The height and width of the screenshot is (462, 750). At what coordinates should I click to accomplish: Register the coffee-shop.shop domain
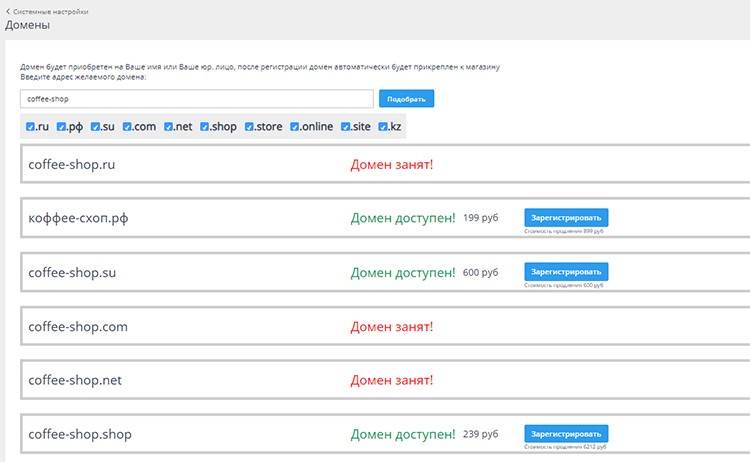(566, 434)
